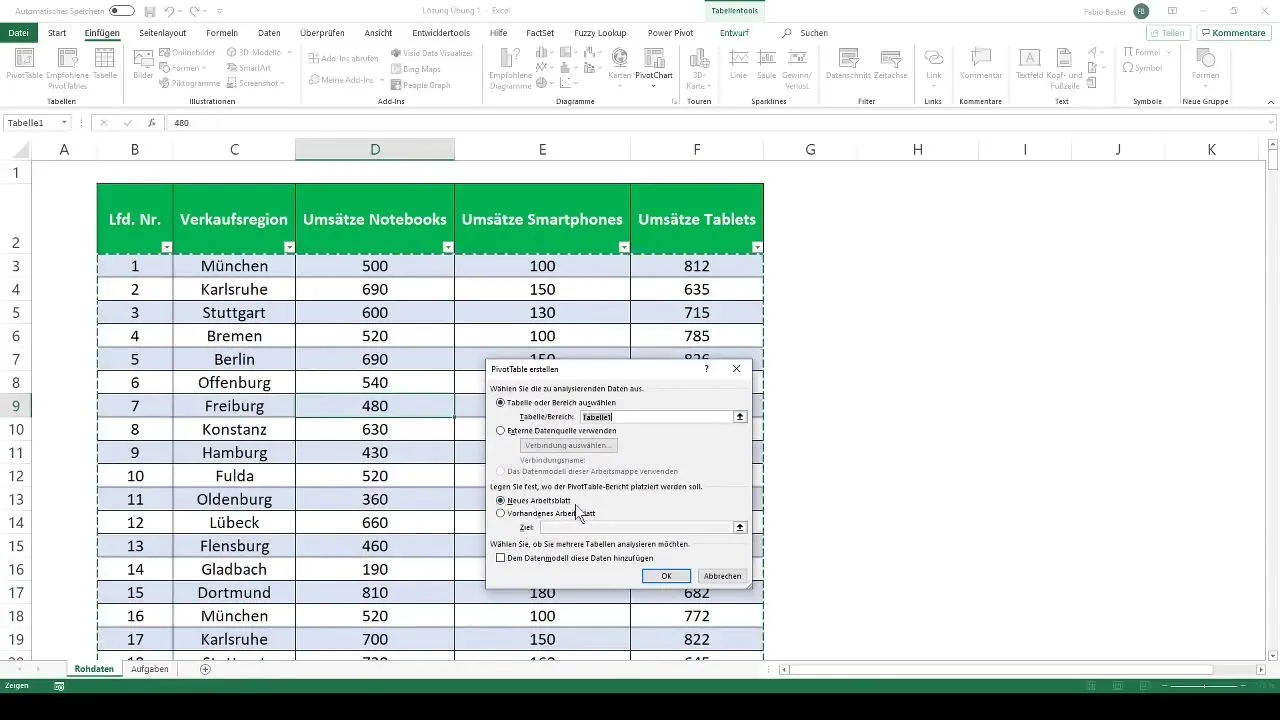Expand the Name Box dropdown
The image size is (1280, 720).
click(64, 123)
